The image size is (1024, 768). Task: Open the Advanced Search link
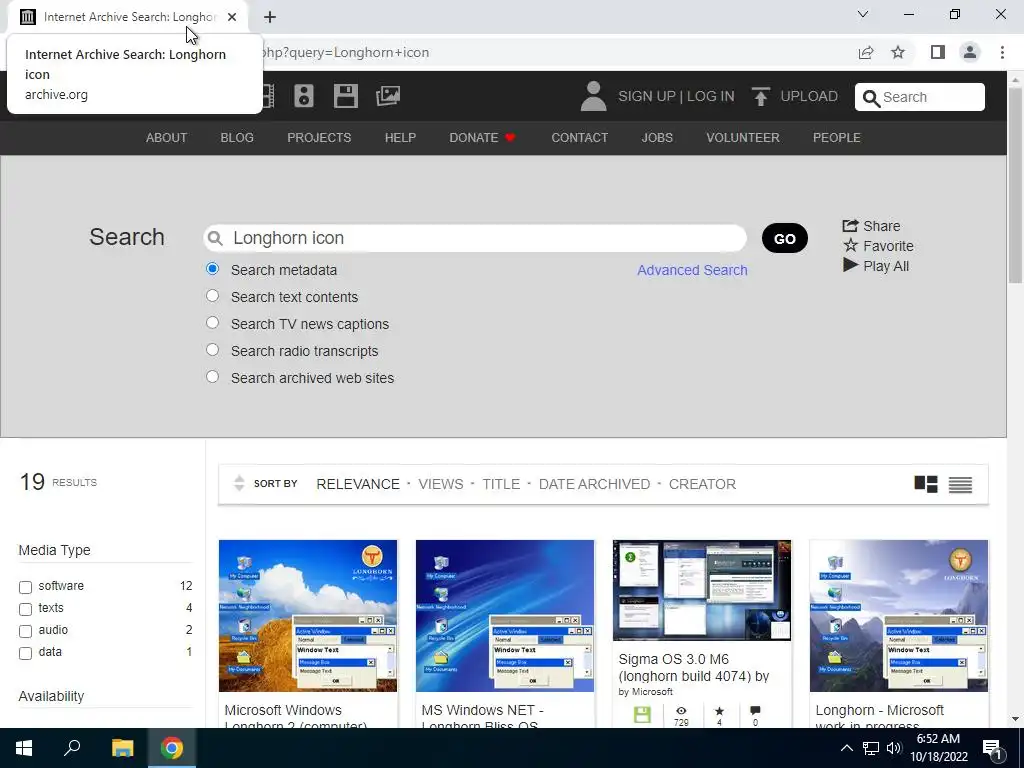(692, 270)
